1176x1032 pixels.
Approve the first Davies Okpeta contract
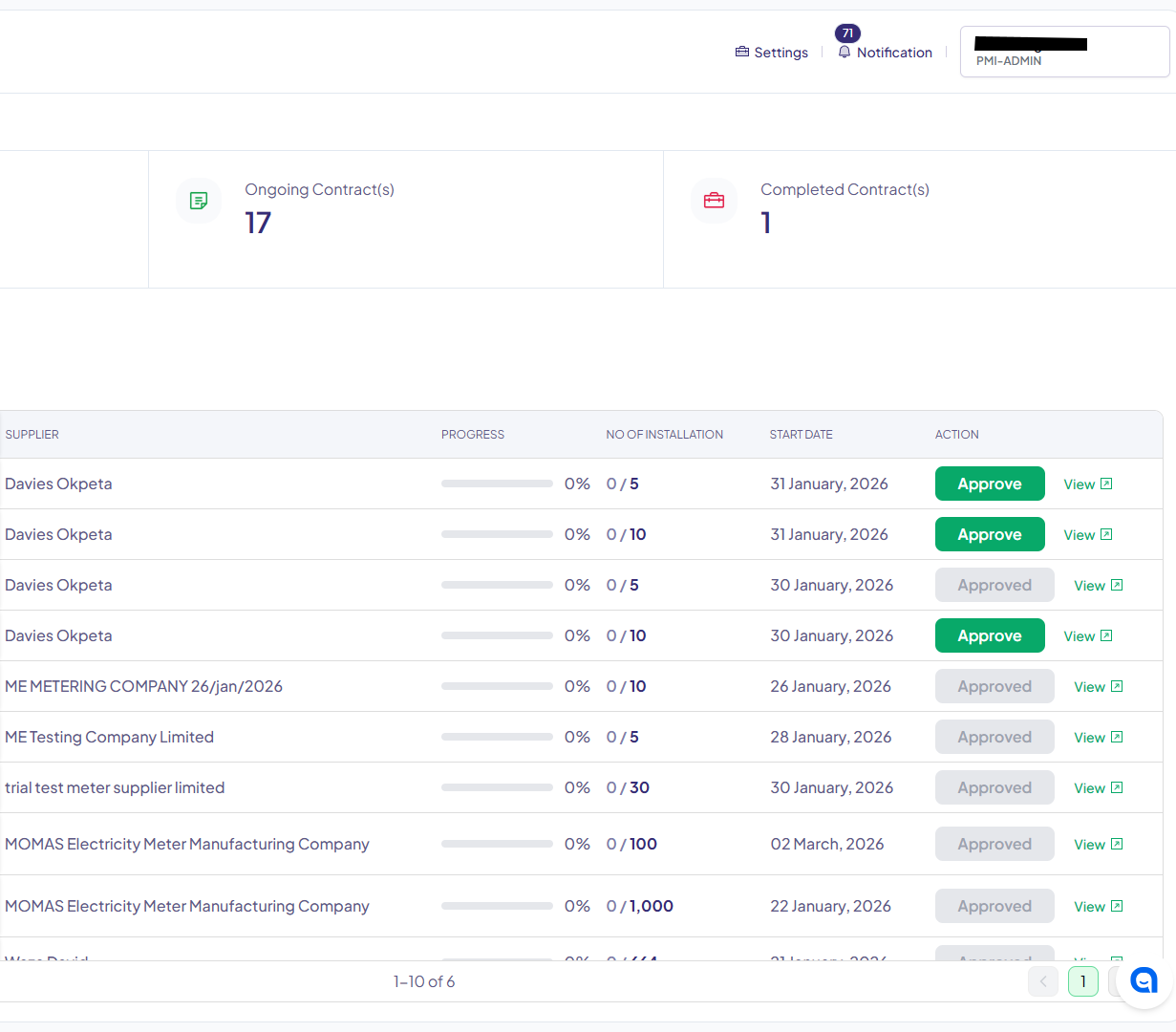pos(990,484)
